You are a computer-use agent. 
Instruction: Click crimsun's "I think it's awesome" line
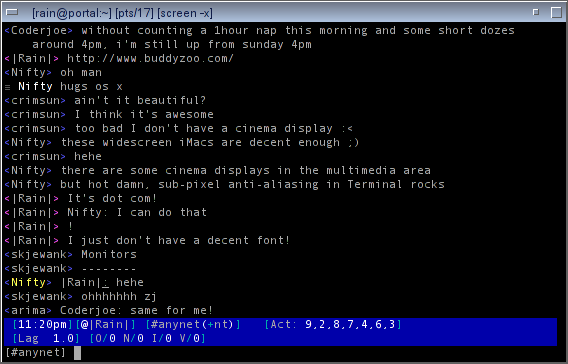click(109, 114)
